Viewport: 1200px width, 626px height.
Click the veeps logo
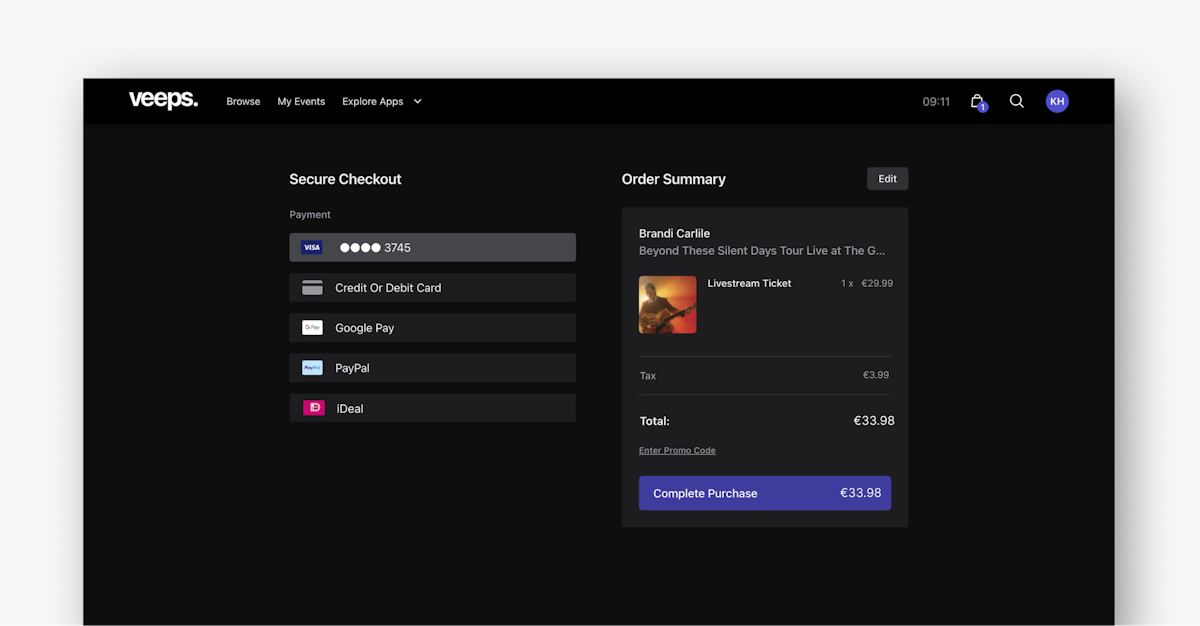pyautogui.click(x=163, y=100)
